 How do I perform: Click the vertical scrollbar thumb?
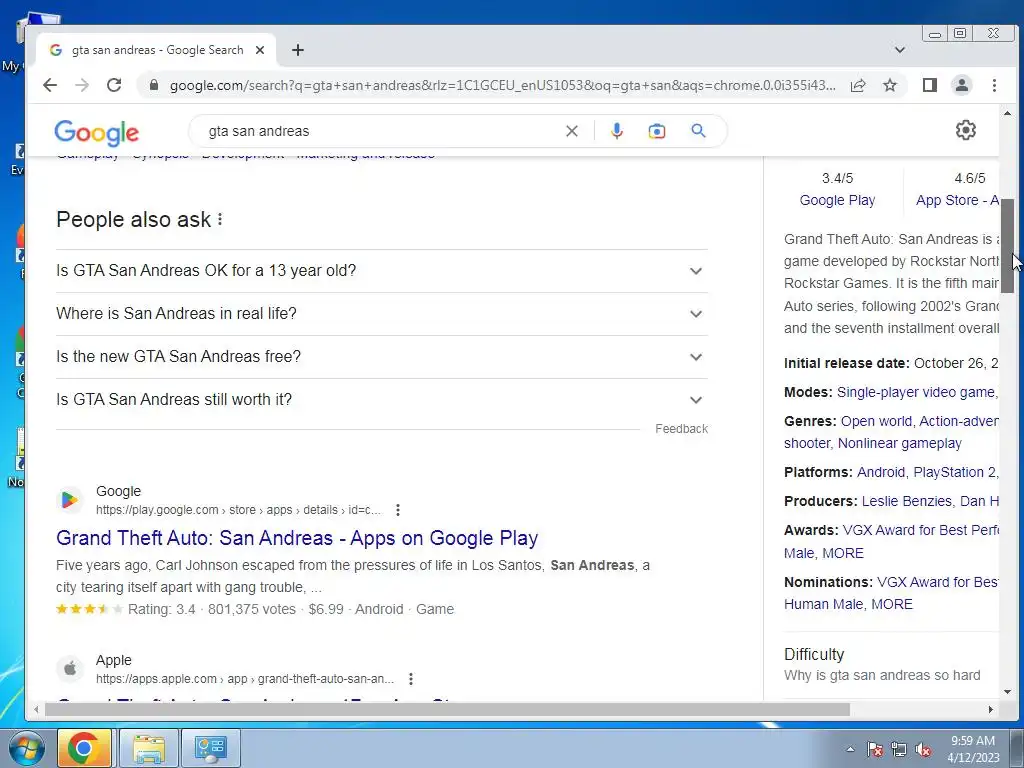click(1008, 246)
